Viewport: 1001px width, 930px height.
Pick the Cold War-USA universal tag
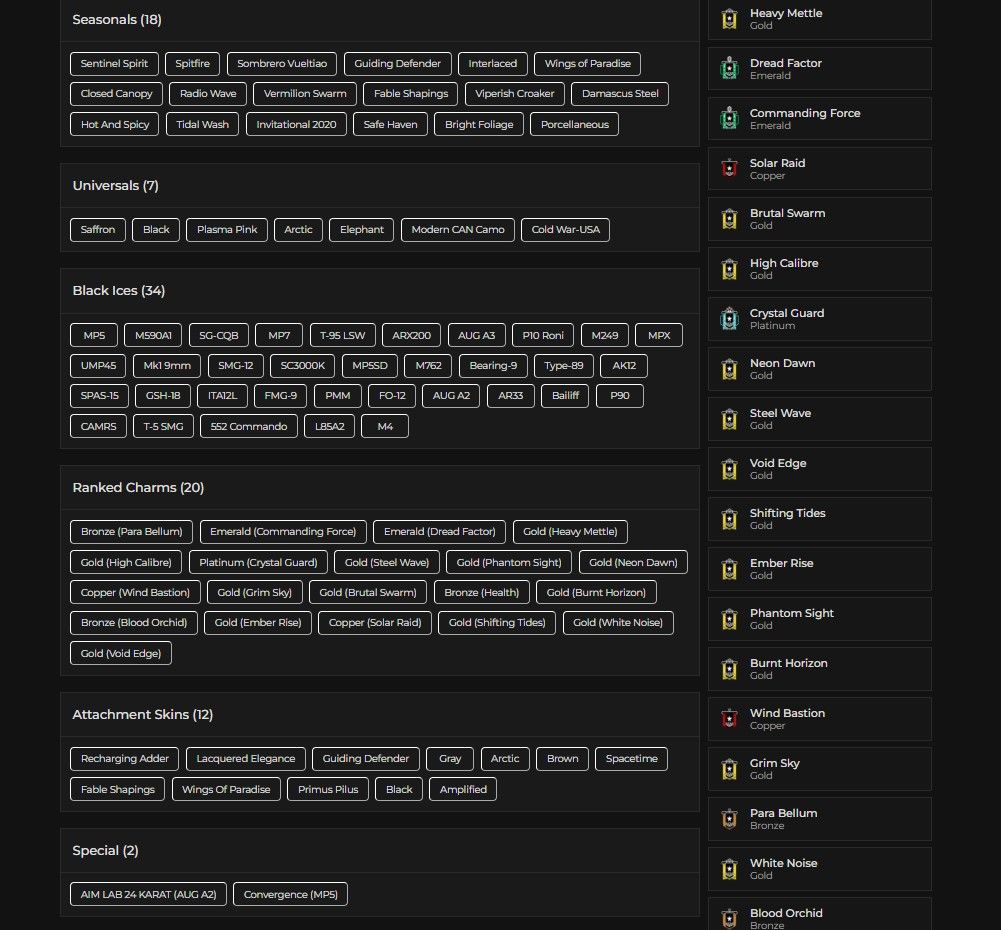tap(566, 229)
